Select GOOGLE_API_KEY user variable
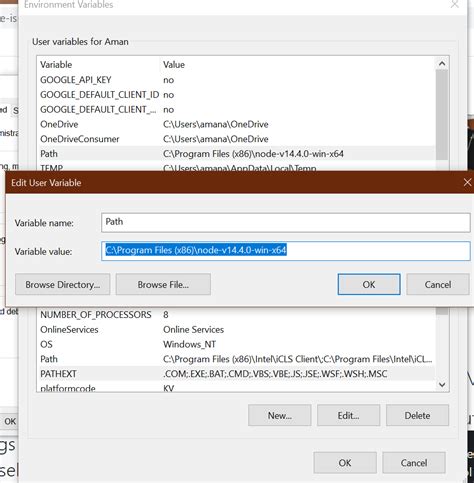 click(x=236, y=80)
